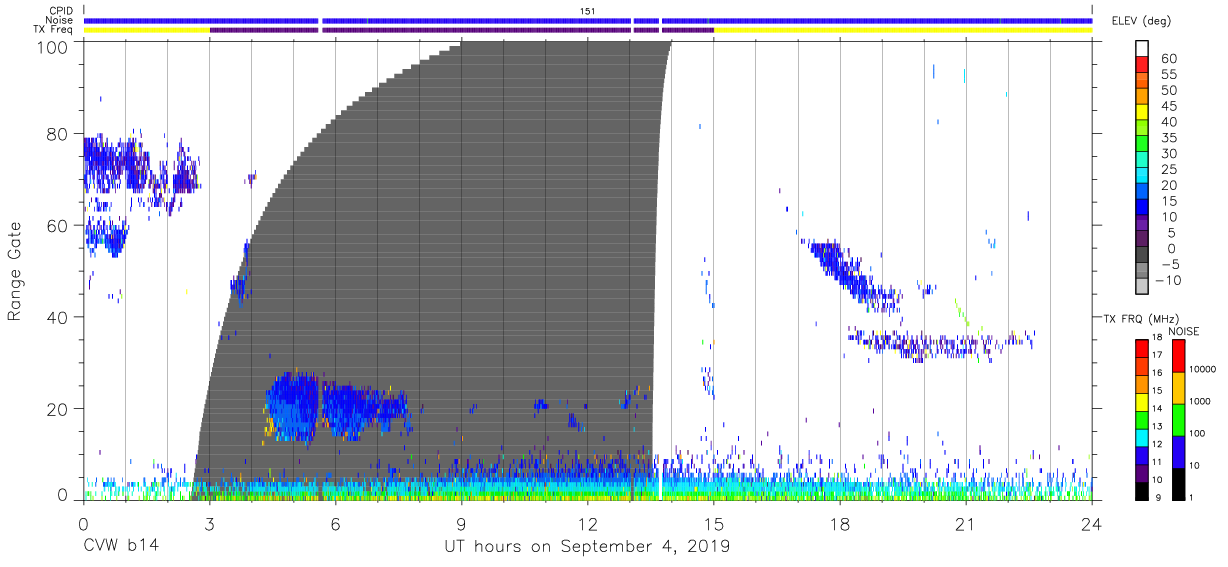Pick the yellow 40–45 degree elevation swatch
The width and height of the screenshot is (1228, 567).
tap(1142, 112)
